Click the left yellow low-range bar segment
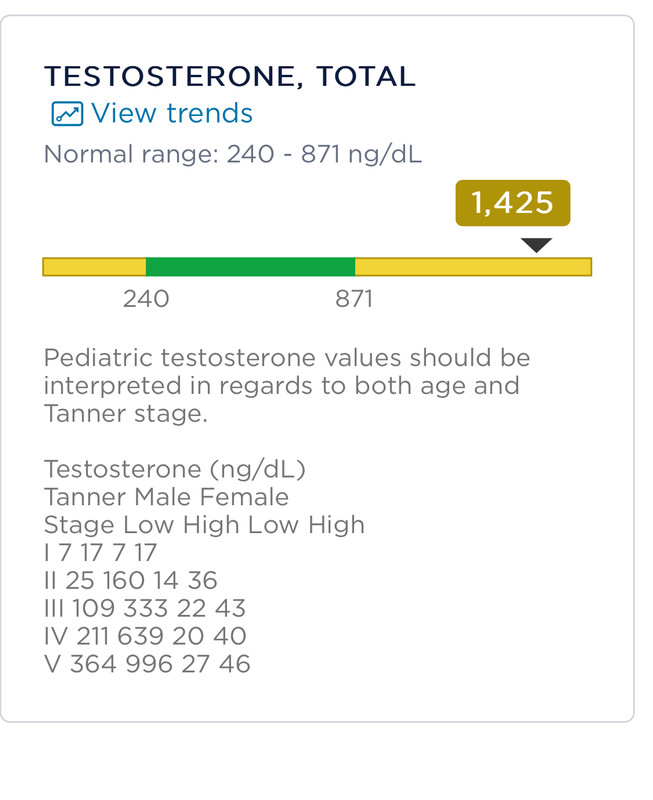Screen dimensions: 653x800 pyautogui.click(x=94, y=266)
